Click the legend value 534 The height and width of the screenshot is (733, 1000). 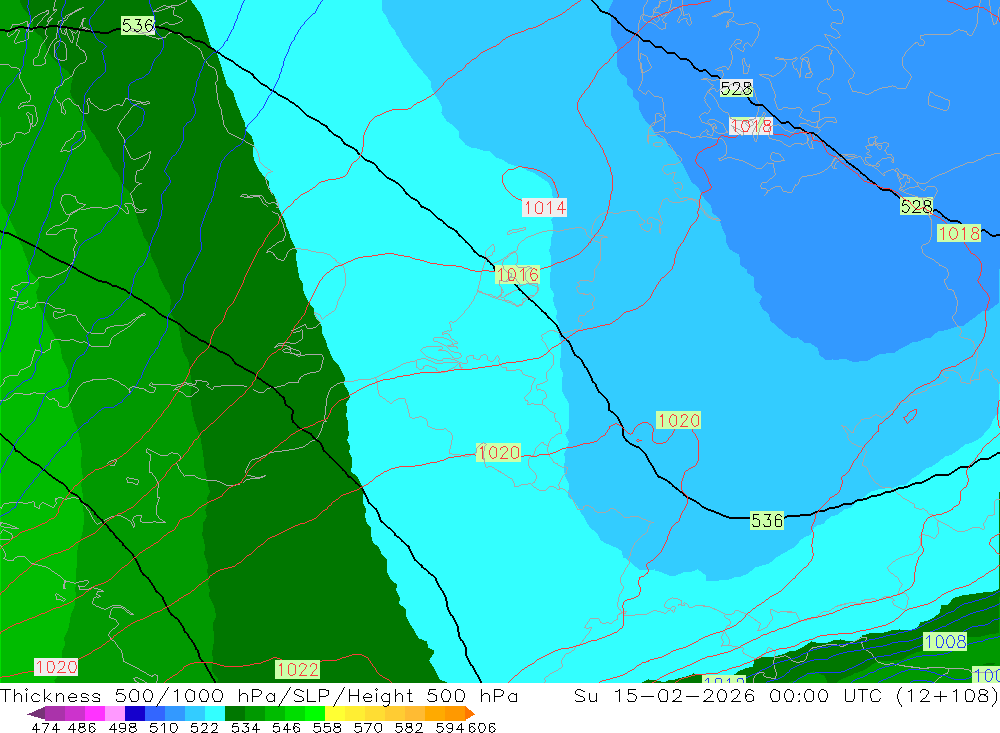pos(245,727)
